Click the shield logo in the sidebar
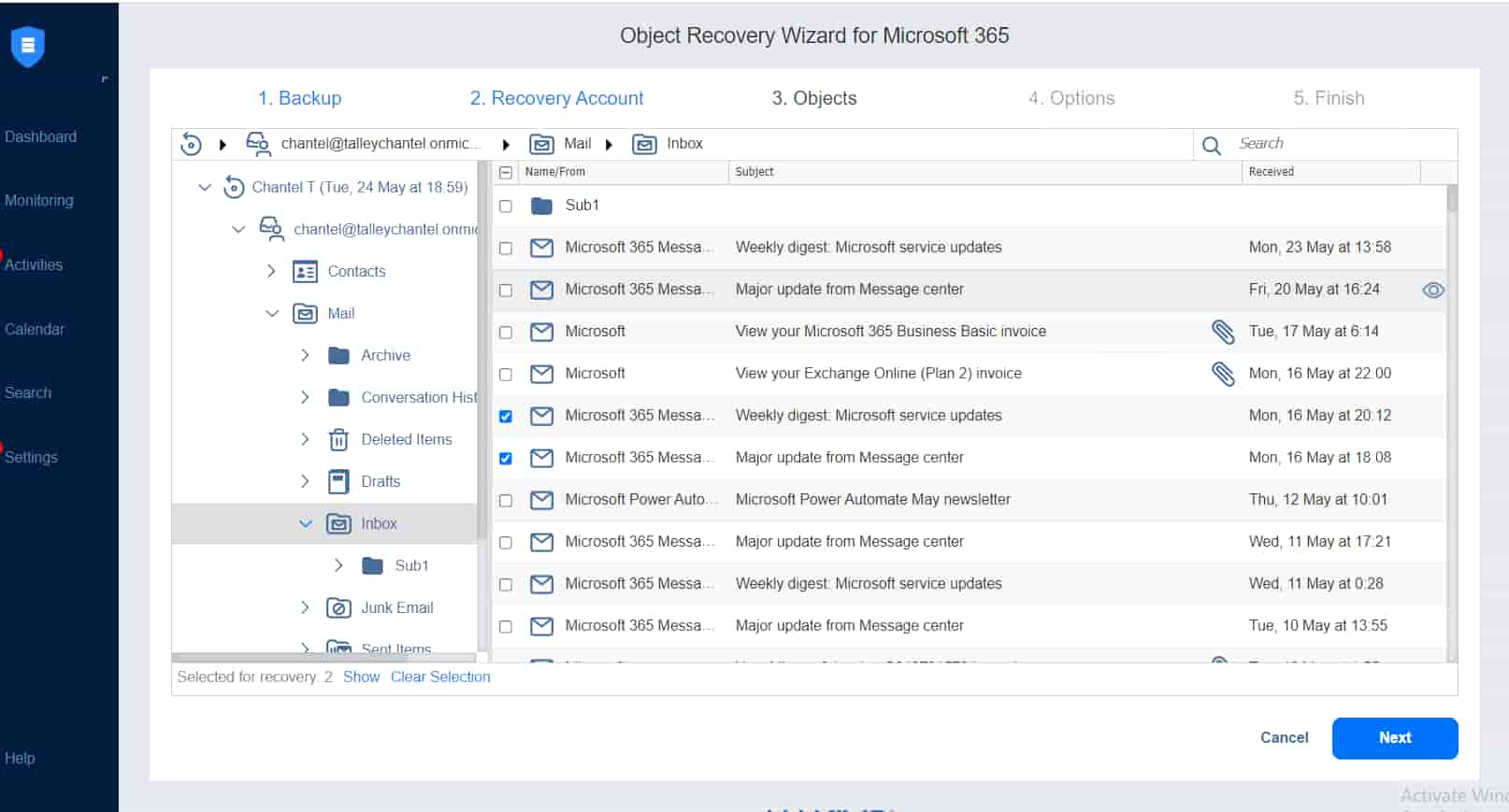The height and width of the screenshot is (812, 1509). click(x=28, y=46)
